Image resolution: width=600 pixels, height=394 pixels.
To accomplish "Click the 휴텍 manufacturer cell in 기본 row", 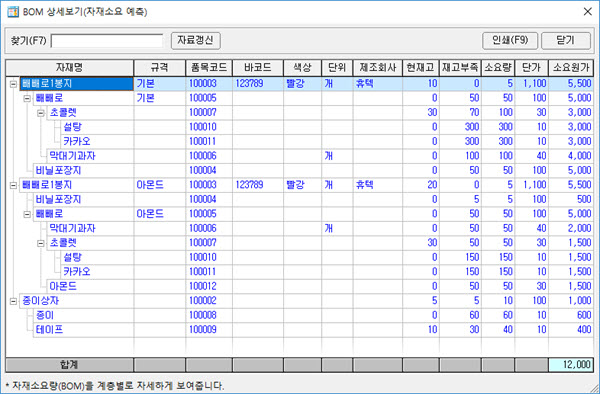I will pyautogui.click(x=378, y=84).
